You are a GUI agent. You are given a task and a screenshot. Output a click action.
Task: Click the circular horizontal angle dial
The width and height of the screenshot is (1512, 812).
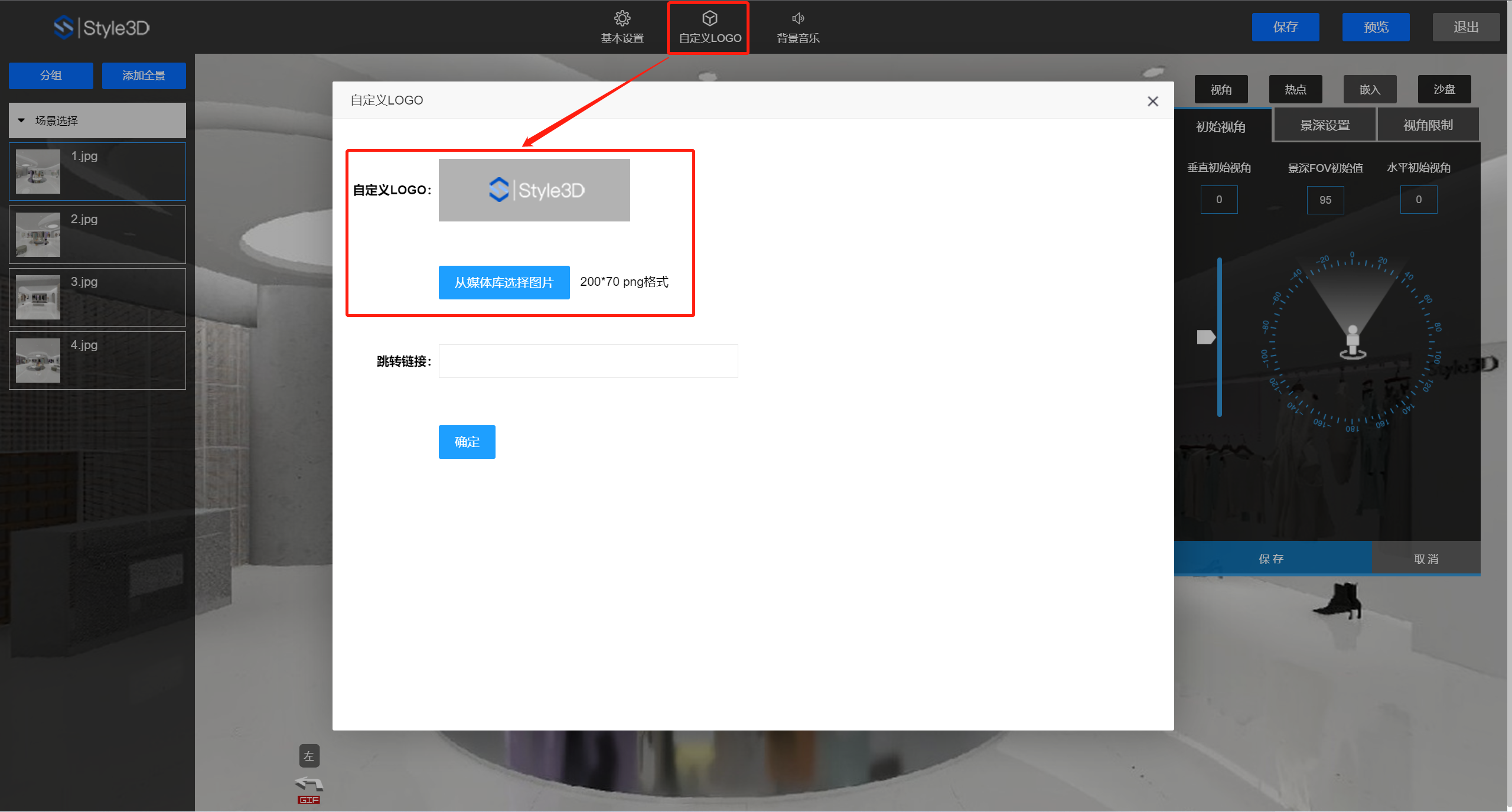[1352, 343]
